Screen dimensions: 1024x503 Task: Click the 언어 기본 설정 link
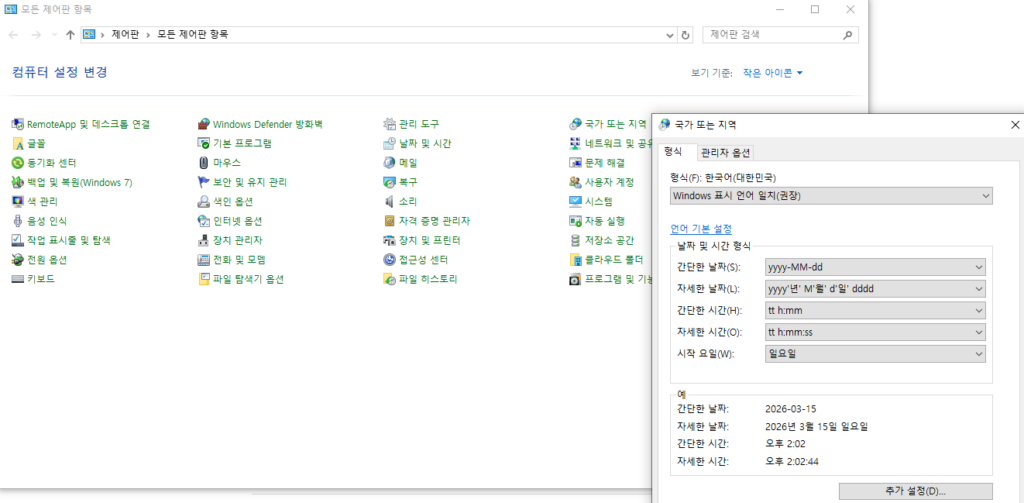(x=700, y=229)
